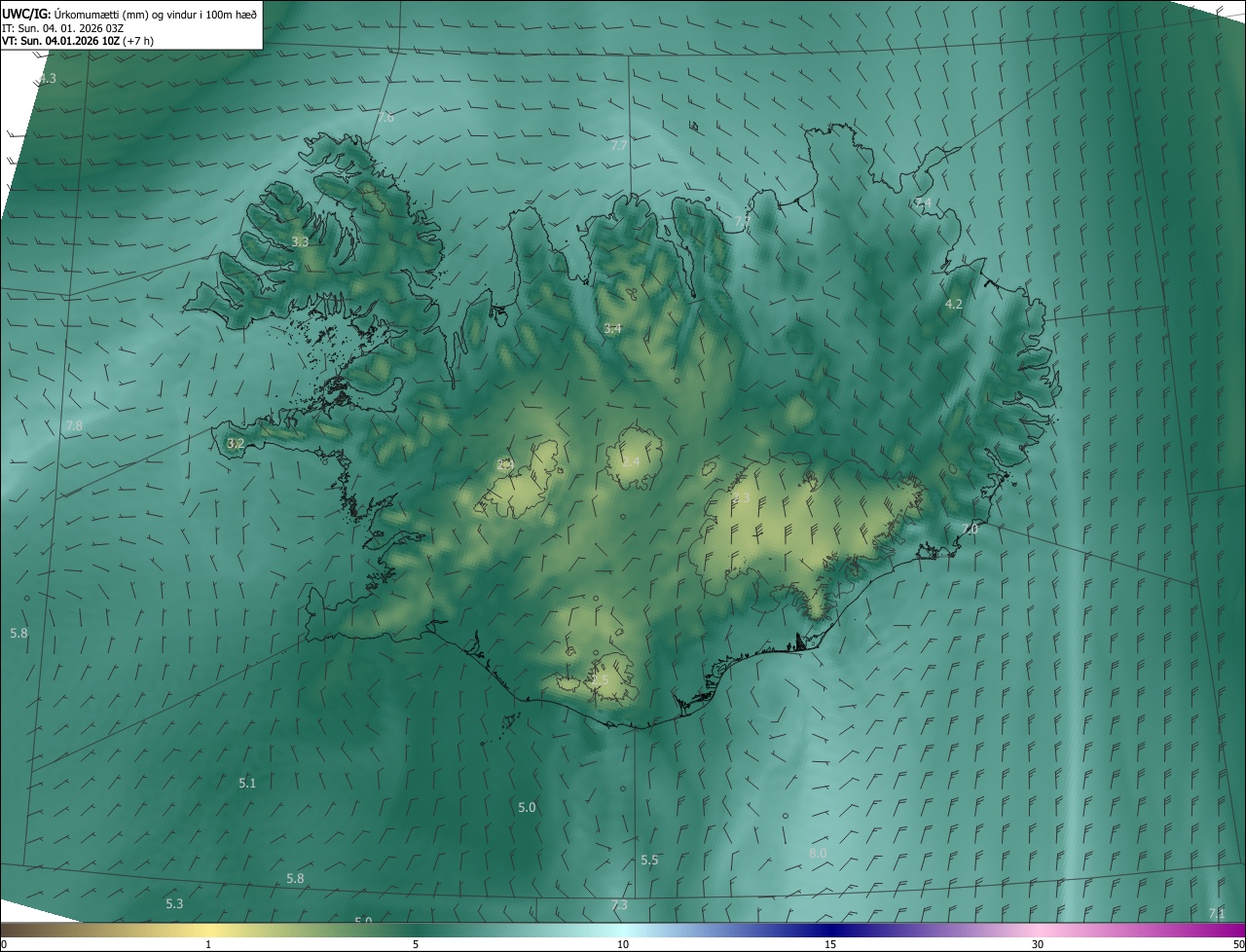The height and width of the screenshot is (952, 1246).
Task: Click the 50 tick label on the colour scale
Action: click(x=1238, y=945)
